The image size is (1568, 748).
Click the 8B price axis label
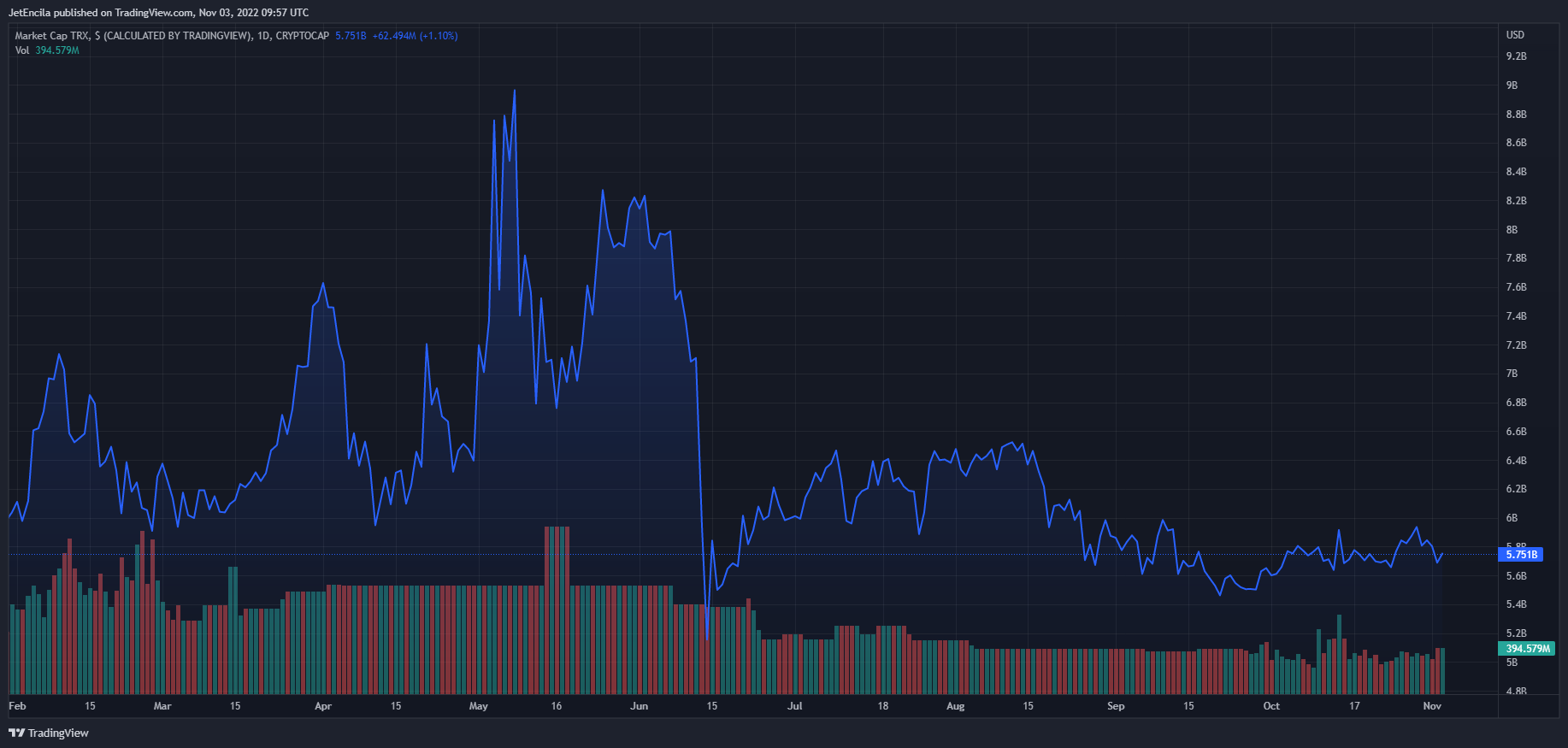(1512, 230)
